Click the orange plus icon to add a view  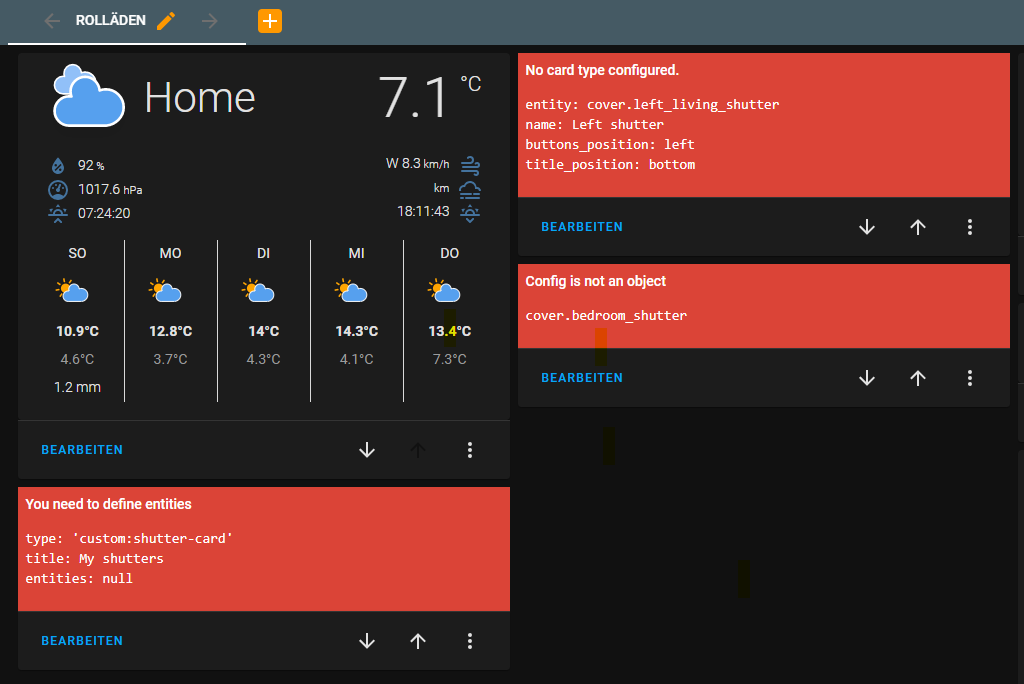pos(269,20)
